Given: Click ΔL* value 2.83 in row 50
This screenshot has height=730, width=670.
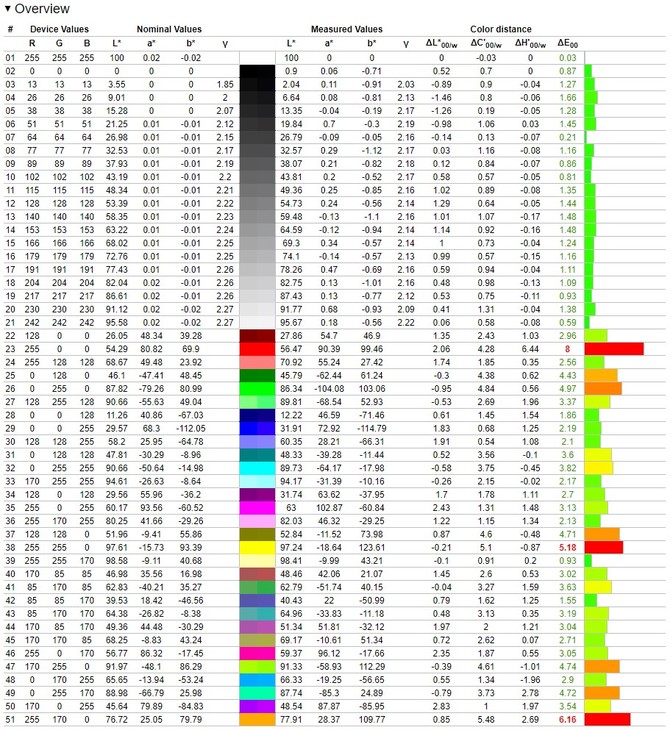Looking at the screenshot, I should pyautogui.click(x=441, y=706).
